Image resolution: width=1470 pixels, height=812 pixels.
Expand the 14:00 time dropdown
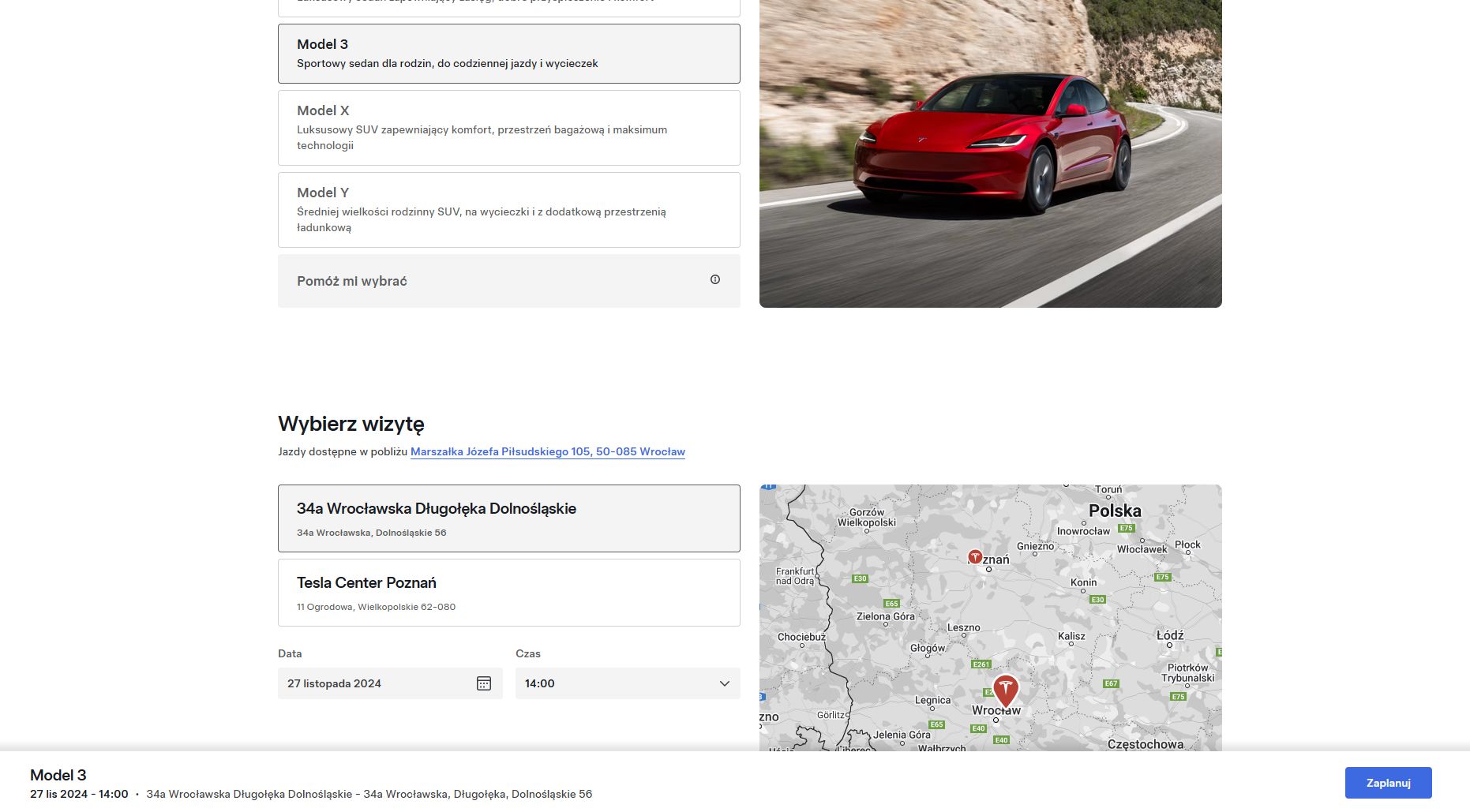[x=628, y=683]
